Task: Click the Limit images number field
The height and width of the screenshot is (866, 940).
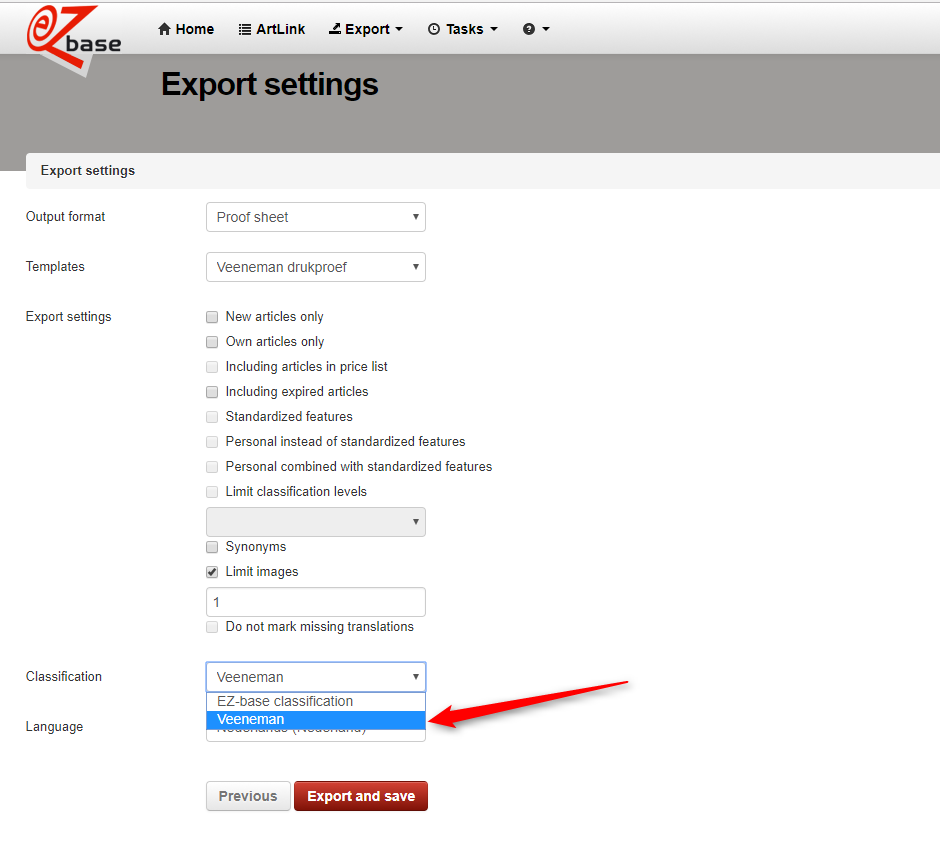Action: pyautogui.click(x=316, y=602)
